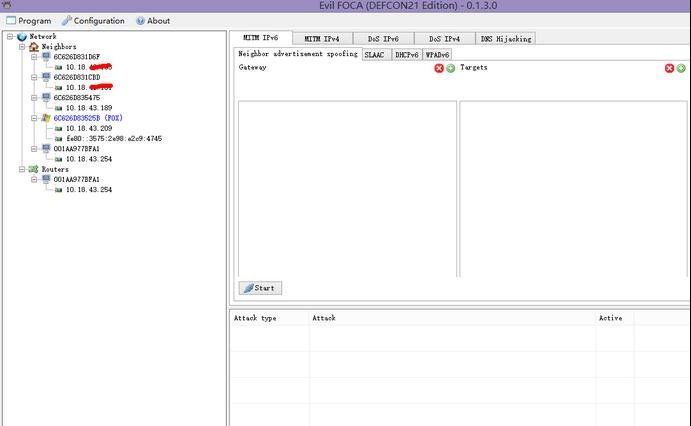Collapse the Neighbors tree node
This screenshot has height=426, width=691.
[x=21, y=46]
